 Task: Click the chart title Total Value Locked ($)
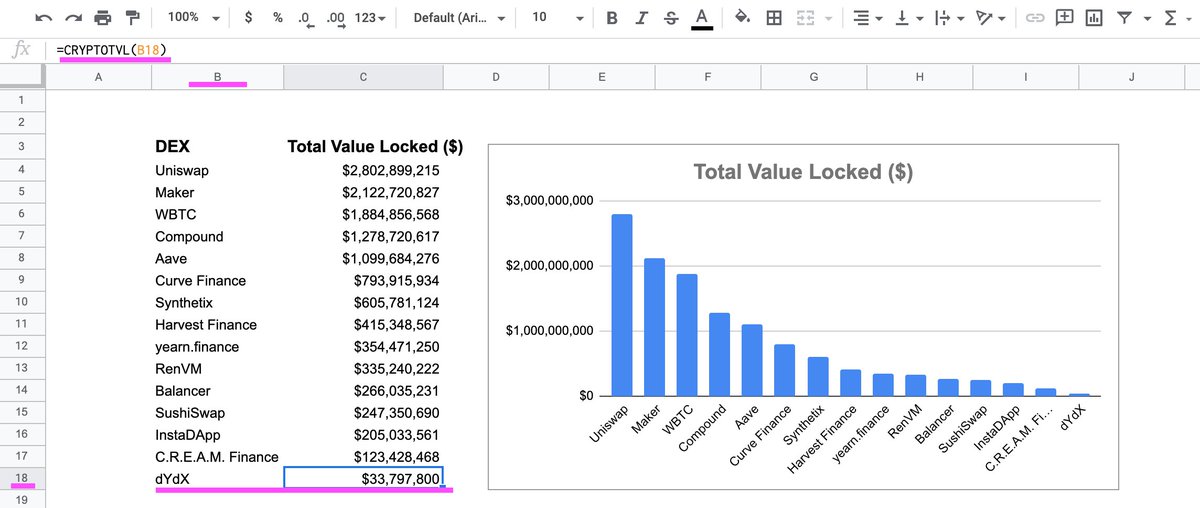[x=803, y=172]
